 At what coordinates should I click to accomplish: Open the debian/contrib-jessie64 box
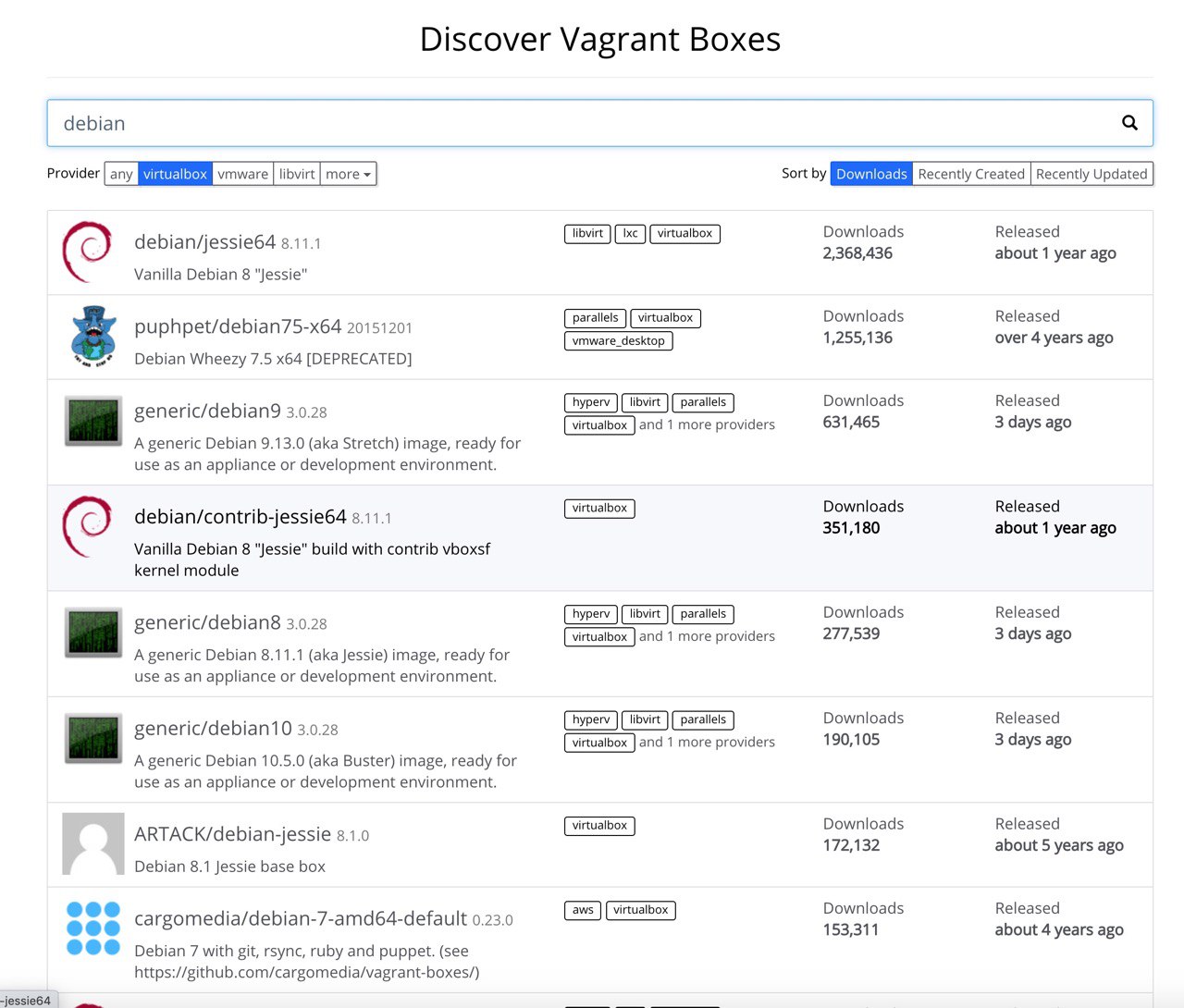click(240, 517)
